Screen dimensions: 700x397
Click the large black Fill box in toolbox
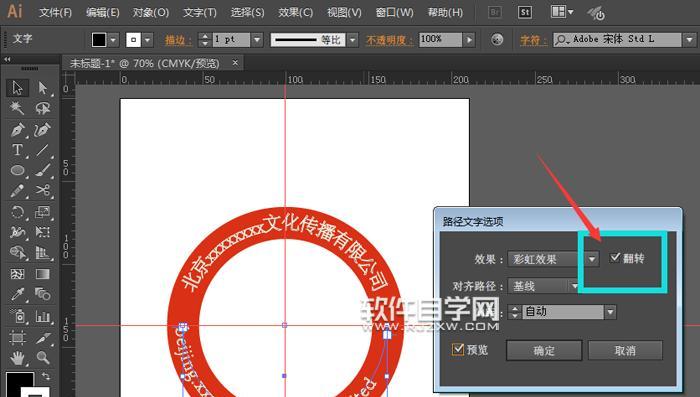[x=20, y=384]
